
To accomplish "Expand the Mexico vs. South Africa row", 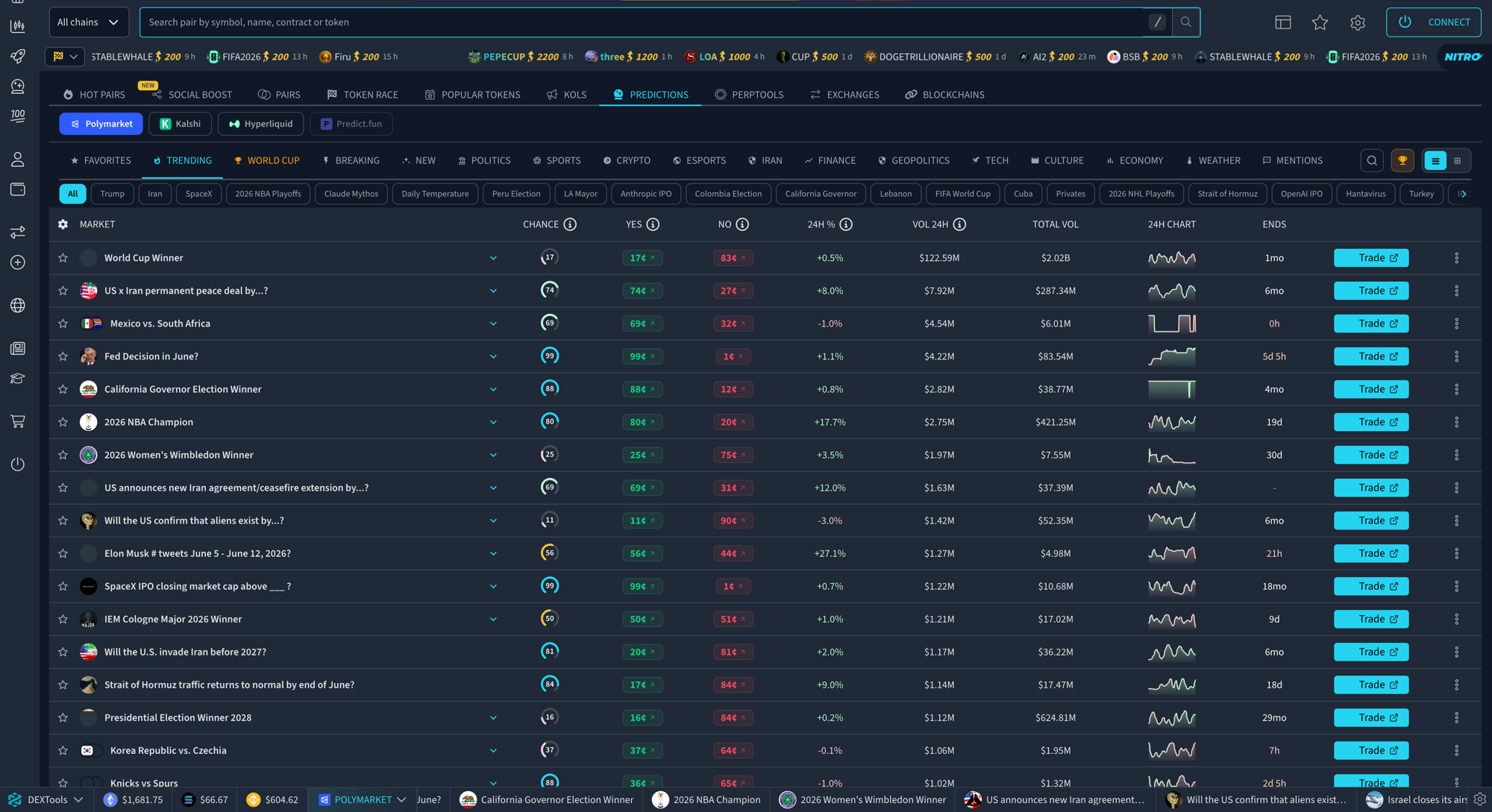I will 493,324.
